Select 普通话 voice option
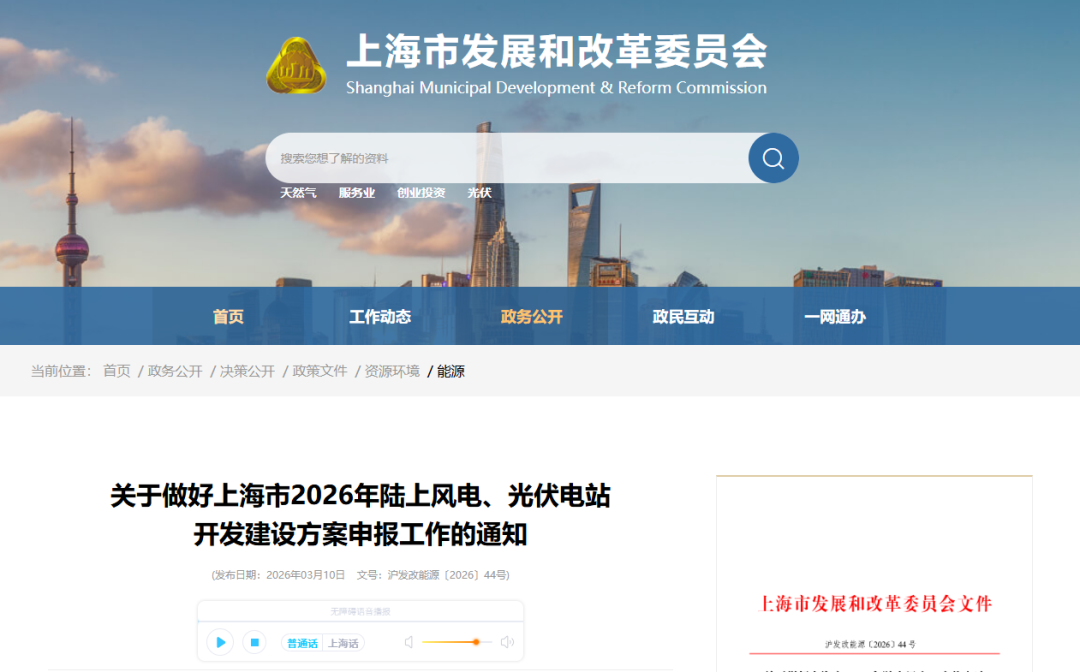 302,643
